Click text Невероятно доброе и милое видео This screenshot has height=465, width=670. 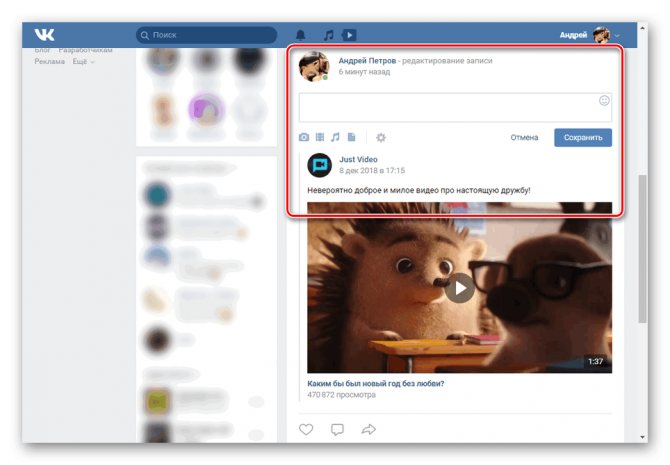tap(418, 190)
